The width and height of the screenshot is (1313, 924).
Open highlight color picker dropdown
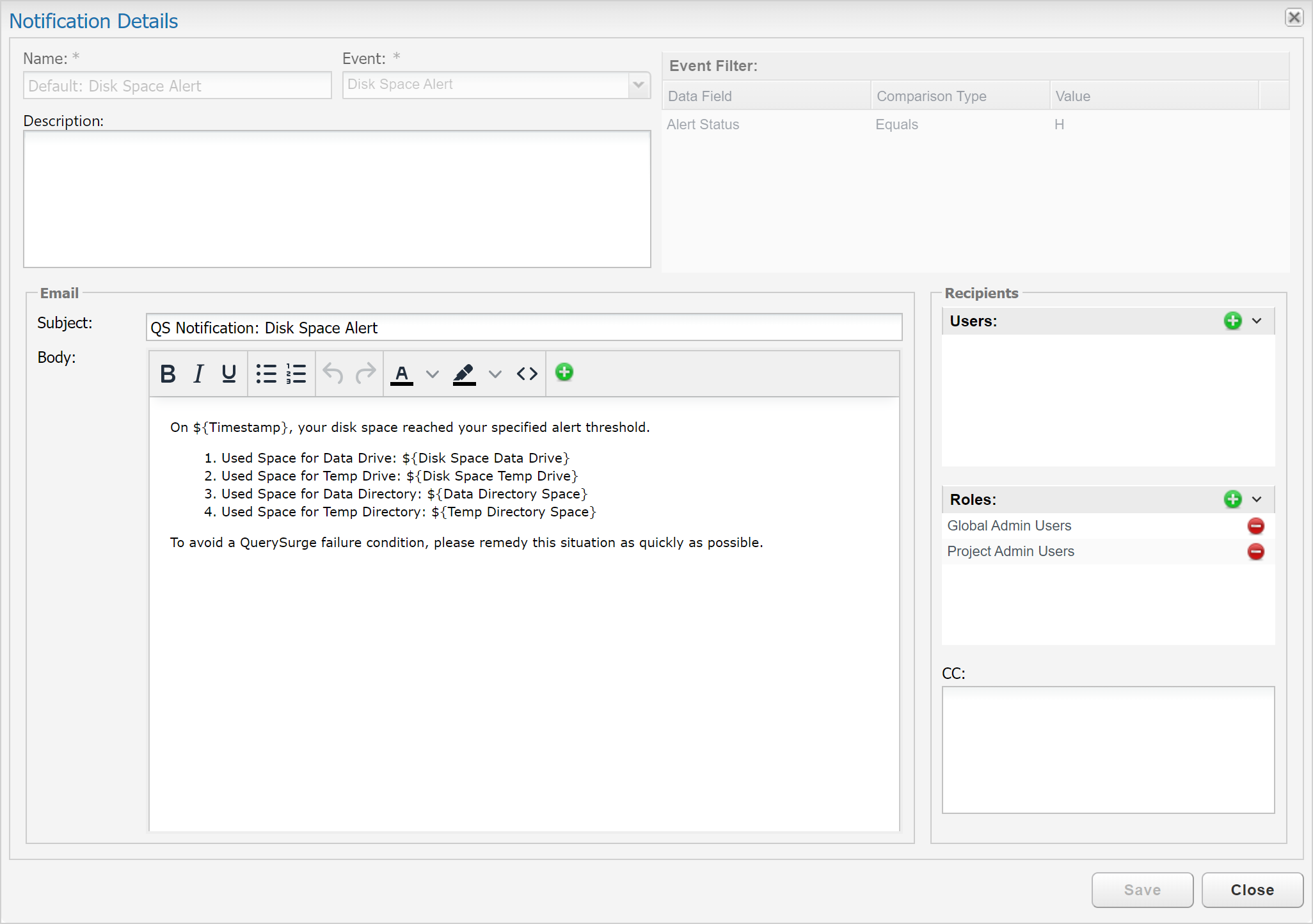coord(495,374)
